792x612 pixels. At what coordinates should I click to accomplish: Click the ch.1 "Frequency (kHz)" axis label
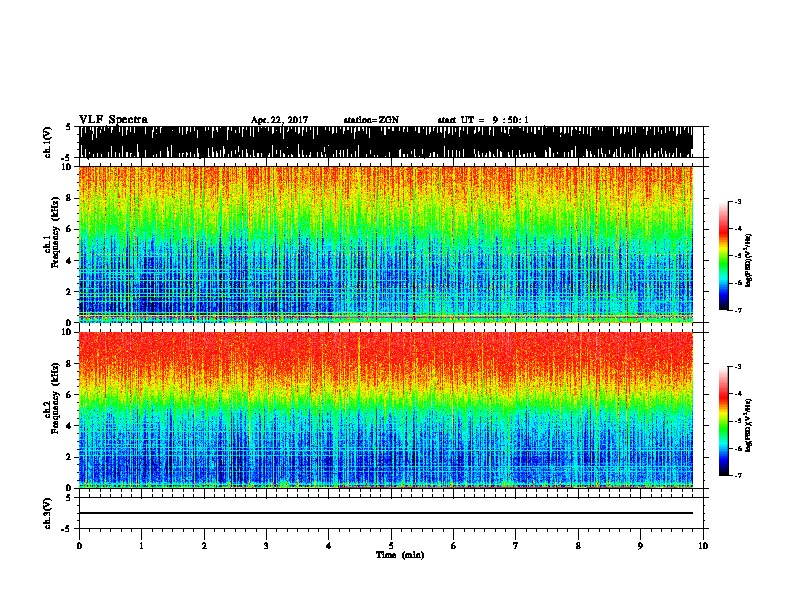55,233
